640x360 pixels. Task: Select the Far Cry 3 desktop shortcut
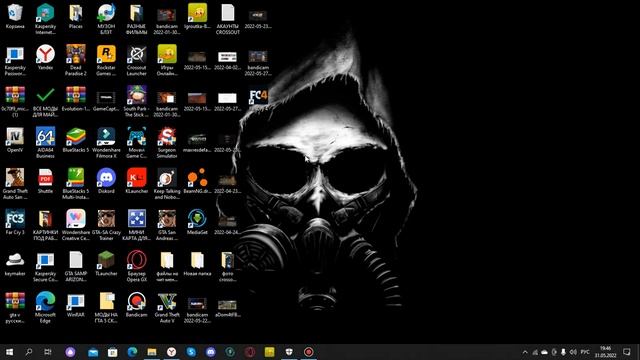click(x=15, y=222)
